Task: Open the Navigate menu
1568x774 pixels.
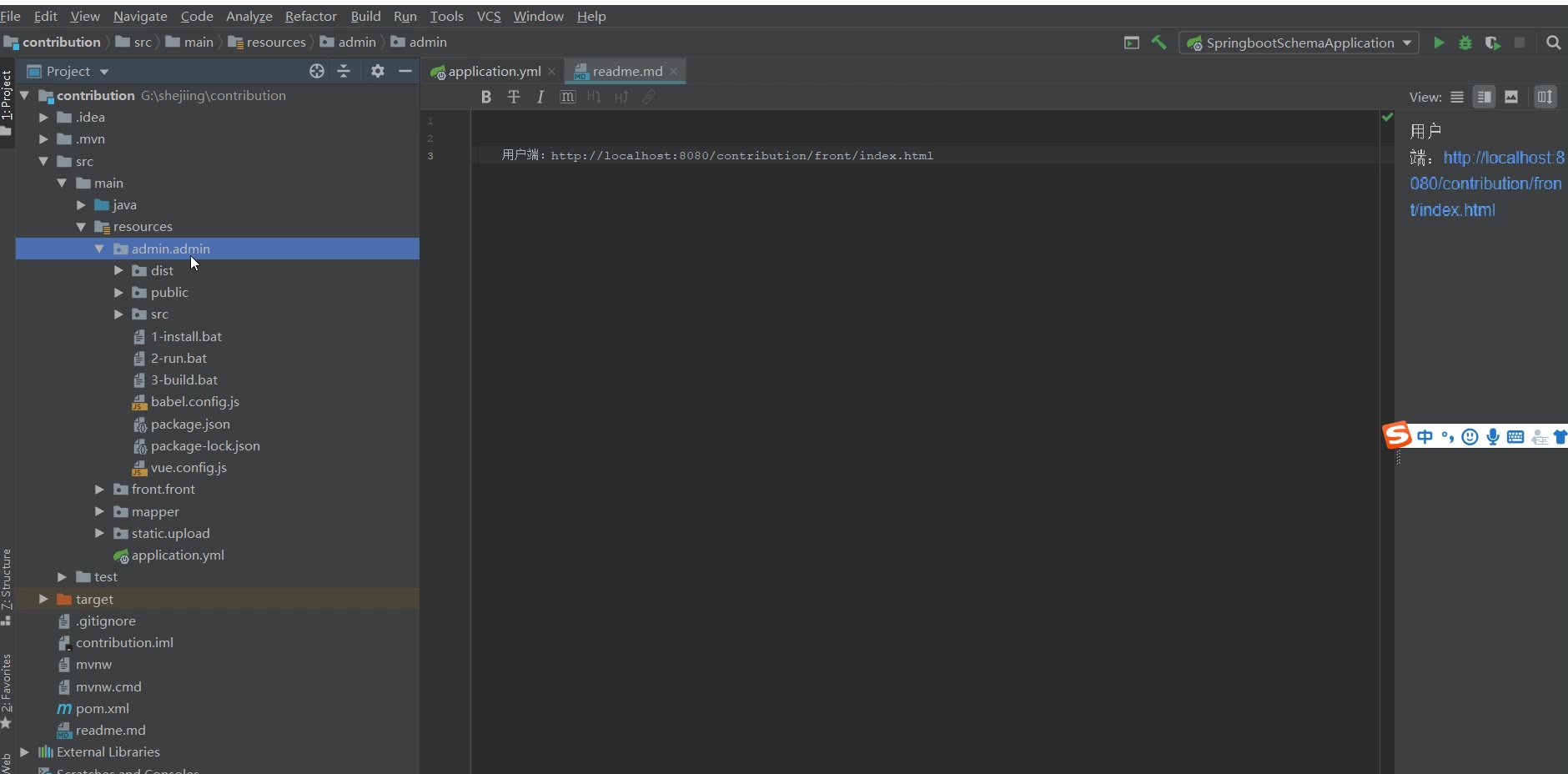Action: coord(140,16)
